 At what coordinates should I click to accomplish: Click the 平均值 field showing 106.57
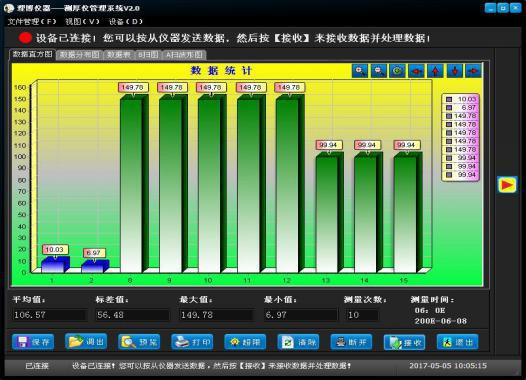[x=50, y=315]
